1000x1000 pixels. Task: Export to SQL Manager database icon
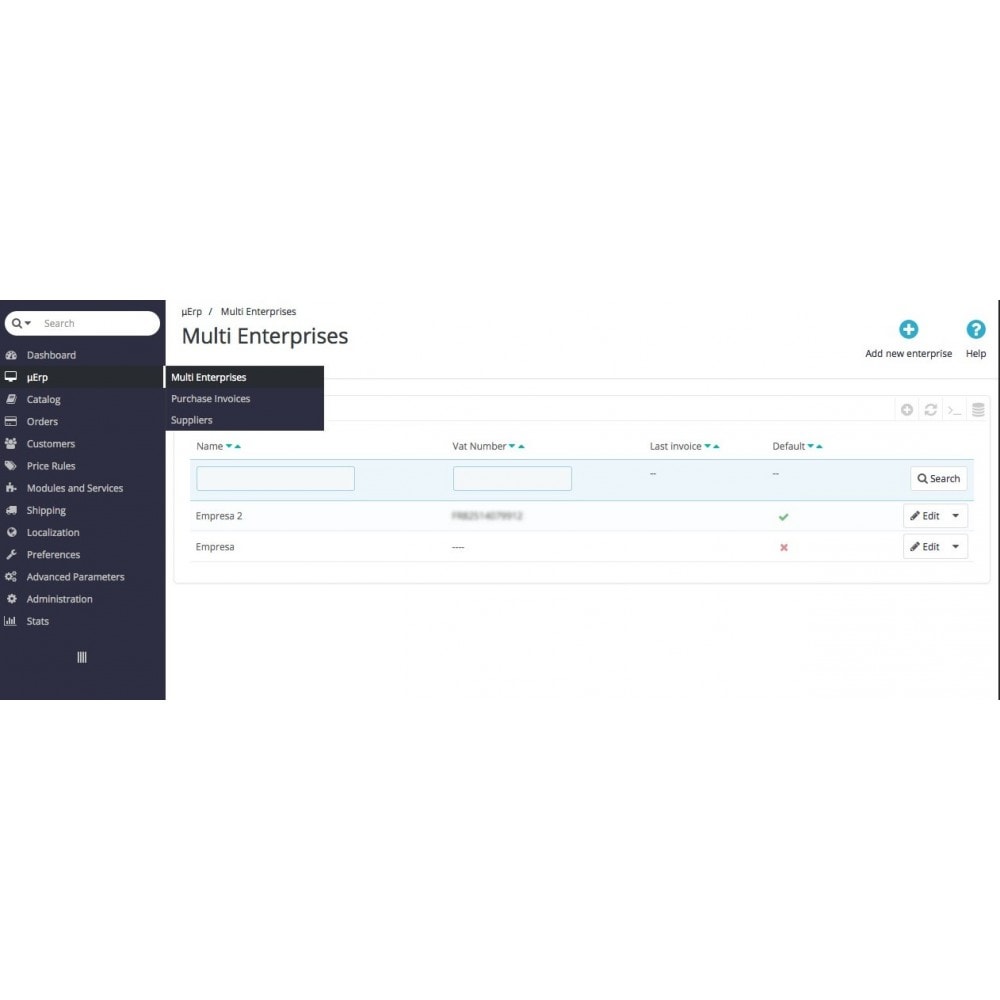click(978, 410)
